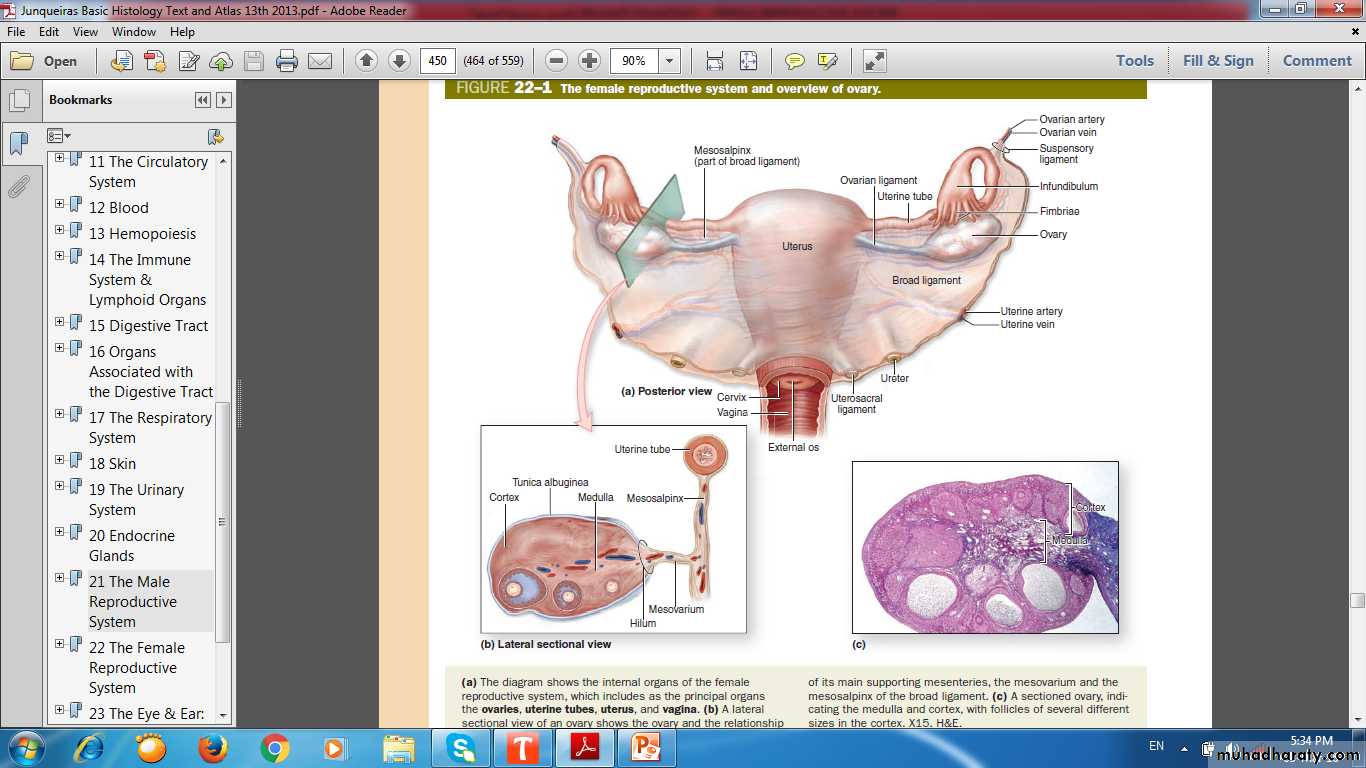Go to next page with down arrow

399,61
